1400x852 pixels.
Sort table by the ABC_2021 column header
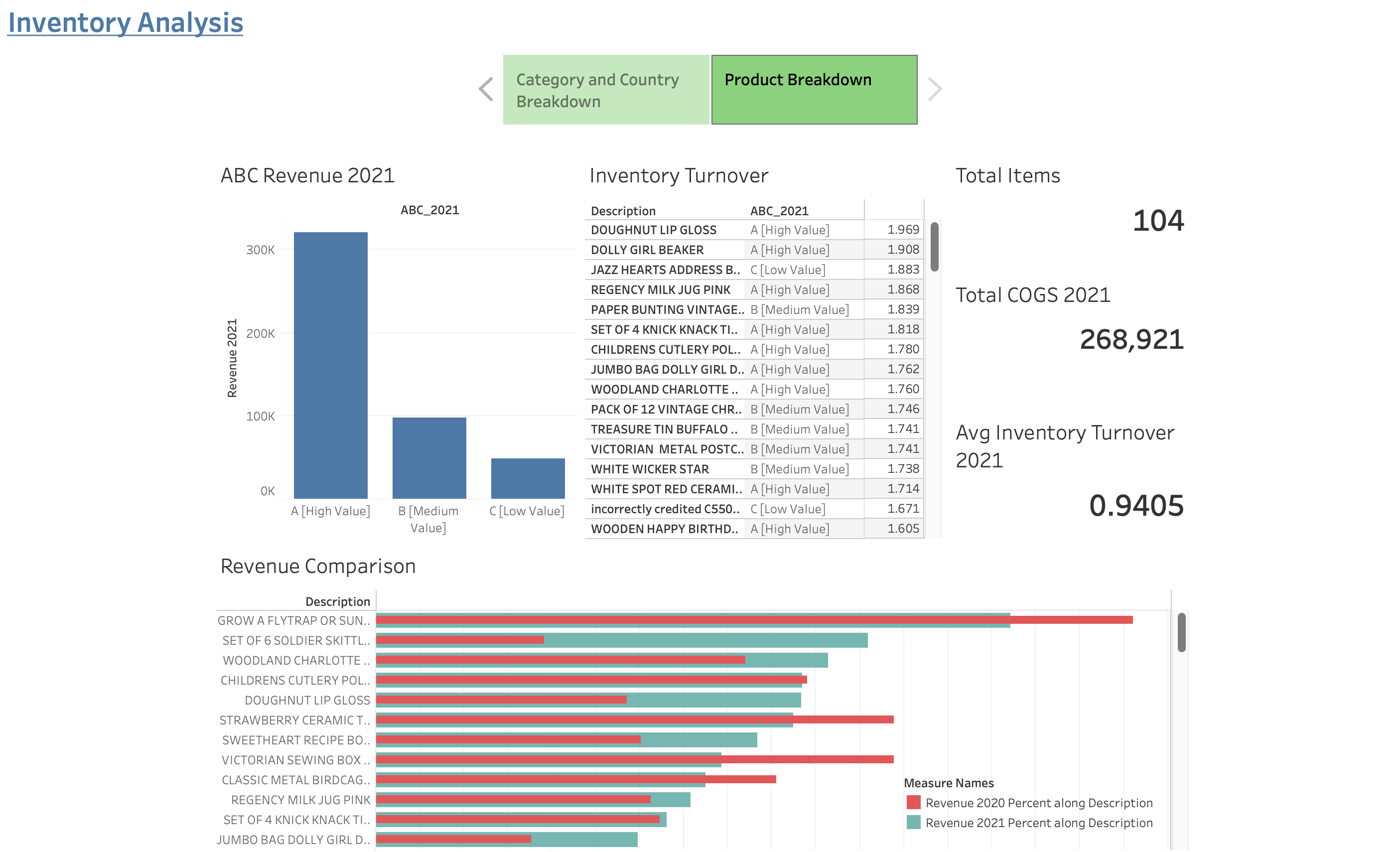click(x=780, y=210)
